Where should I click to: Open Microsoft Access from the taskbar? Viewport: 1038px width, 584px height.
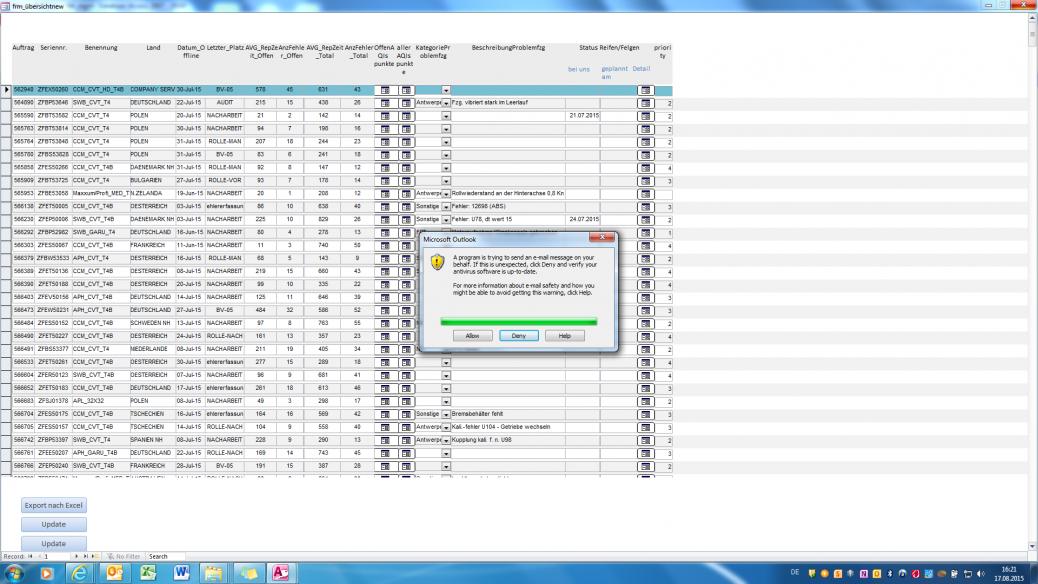[280, 573]
